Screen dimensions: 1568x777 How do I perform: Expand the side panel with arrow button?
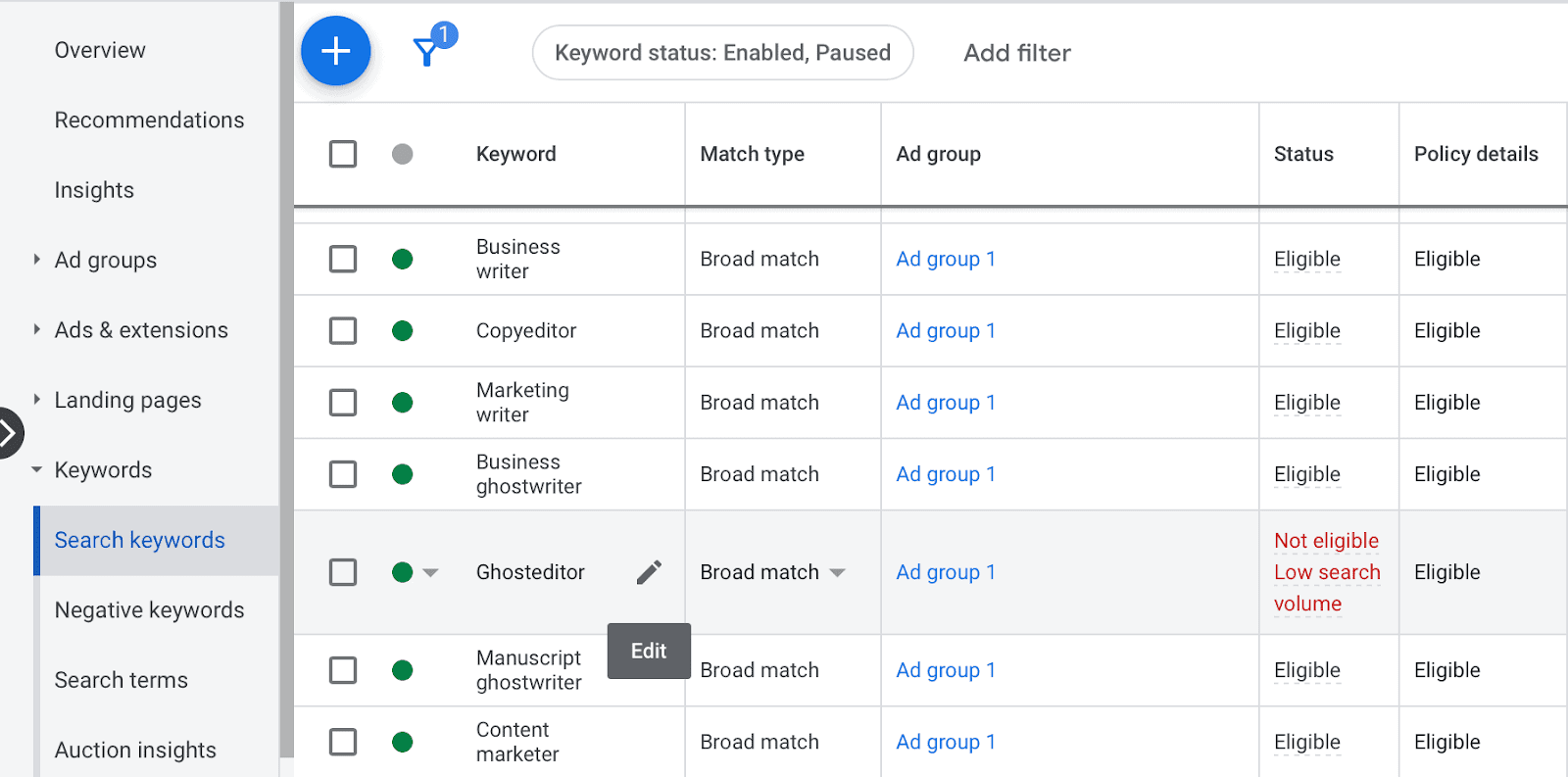click(x=9, y=432)
